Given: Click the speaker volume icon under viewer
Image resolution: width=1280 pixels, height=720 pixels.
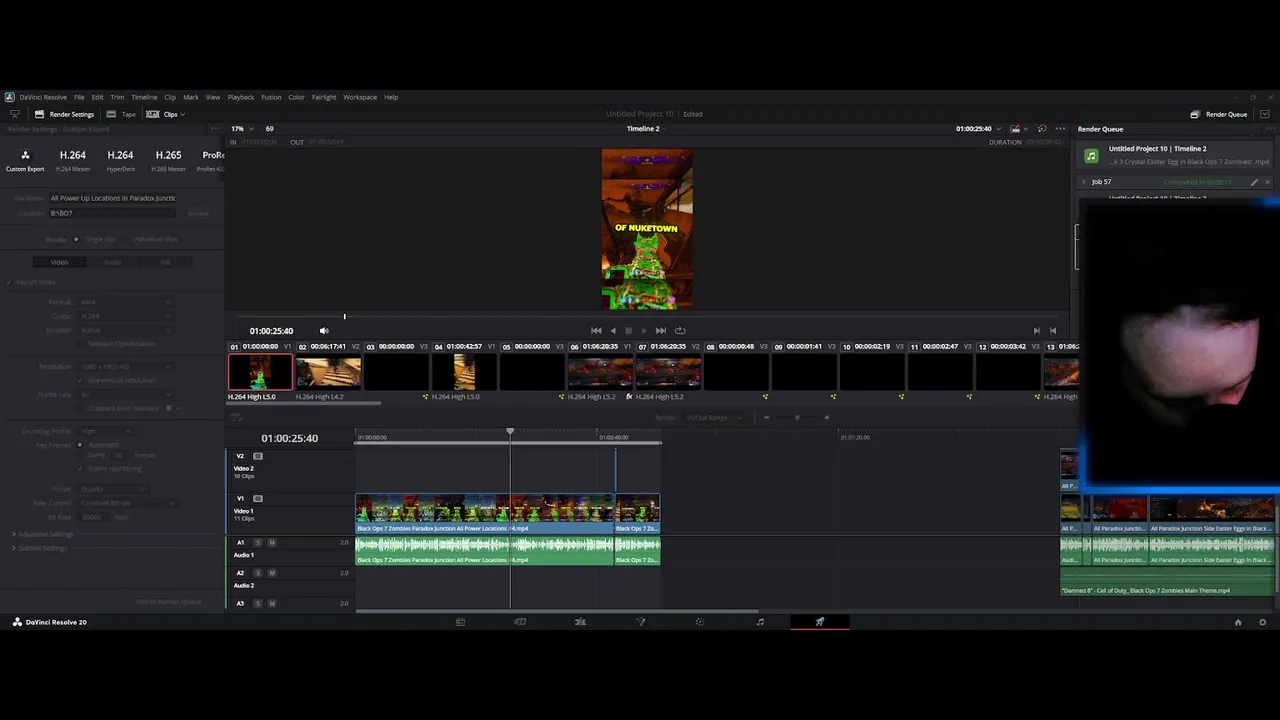Looking at the screenshot, I should tap(324, 331).
